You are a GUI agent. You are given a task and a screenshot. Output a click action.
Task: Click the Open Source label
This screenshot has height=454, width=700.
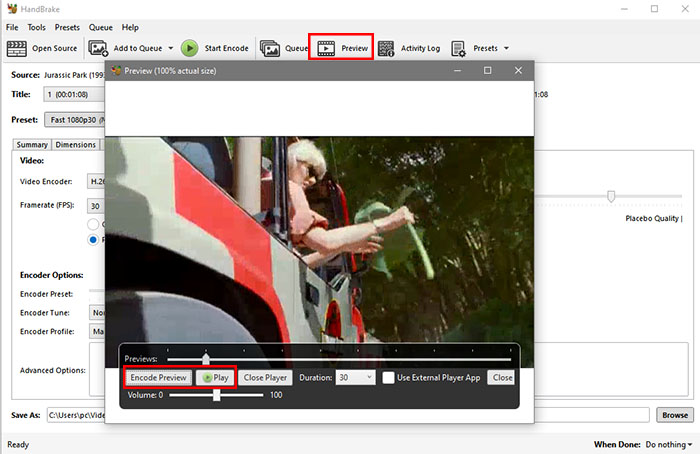point(54,48)
